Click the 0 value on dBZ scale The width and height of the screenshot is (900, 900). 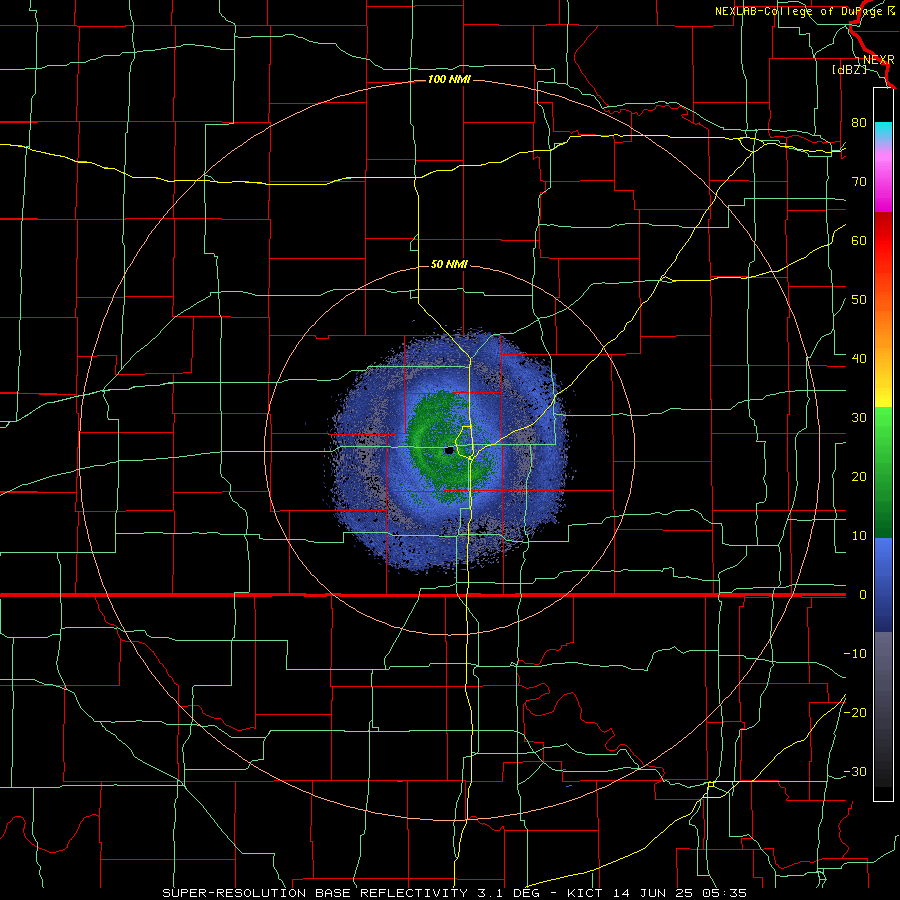[x=863, y=595]
